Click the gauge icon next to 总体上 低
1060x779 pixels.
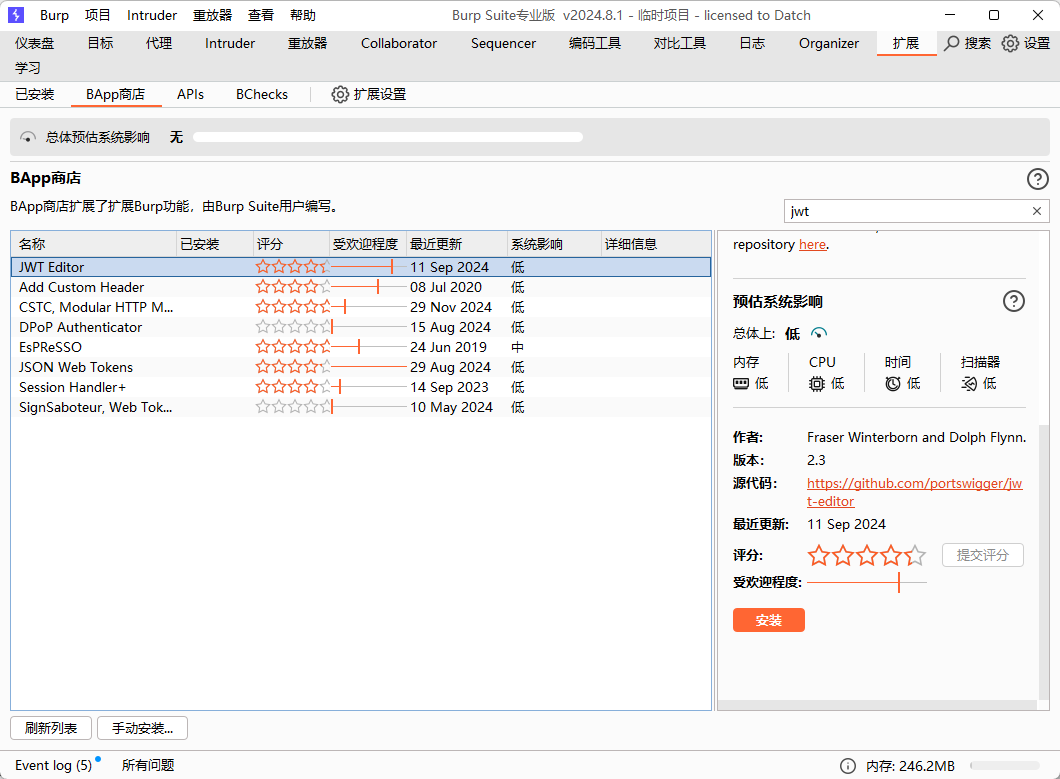pyautogui.click(x=819, y=333)
